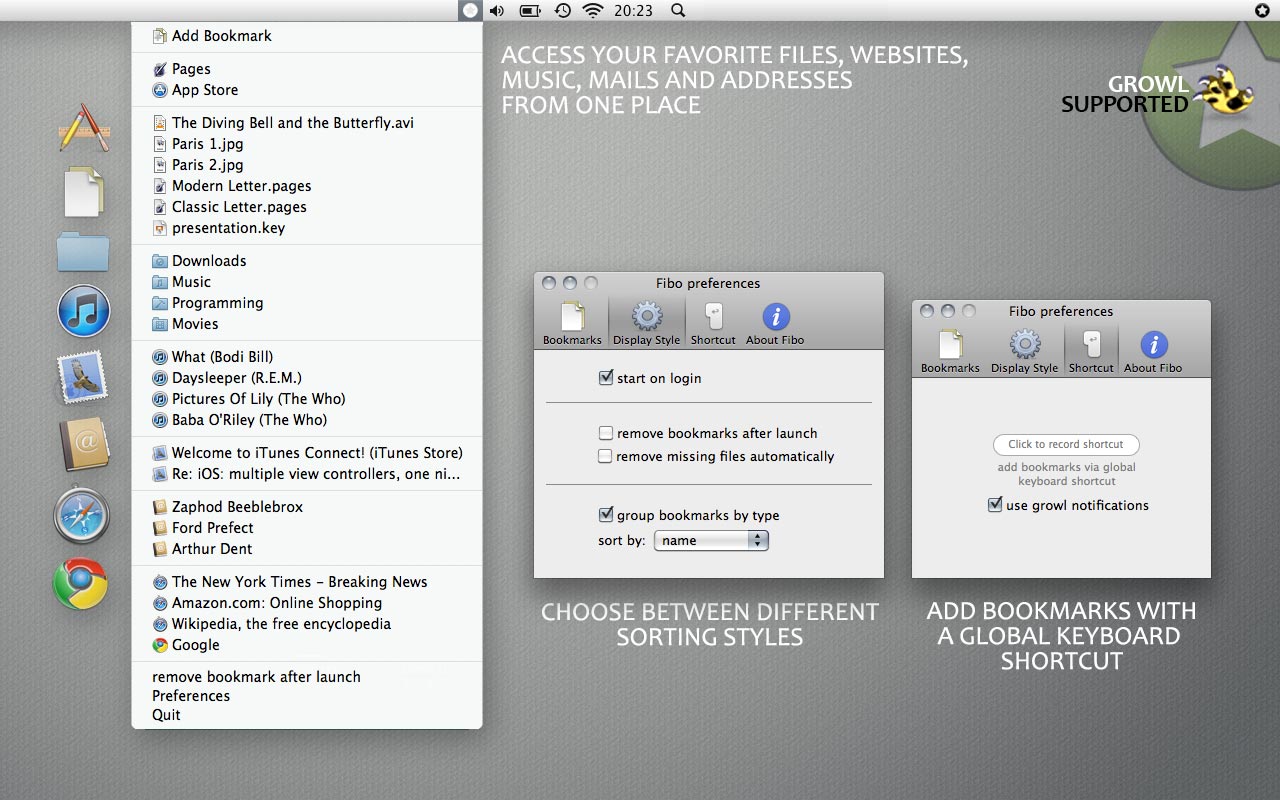Image resolution: width=1280 pixels, height=800 pixels.
Task: Check the battery status icon
Action: [531, 11]
